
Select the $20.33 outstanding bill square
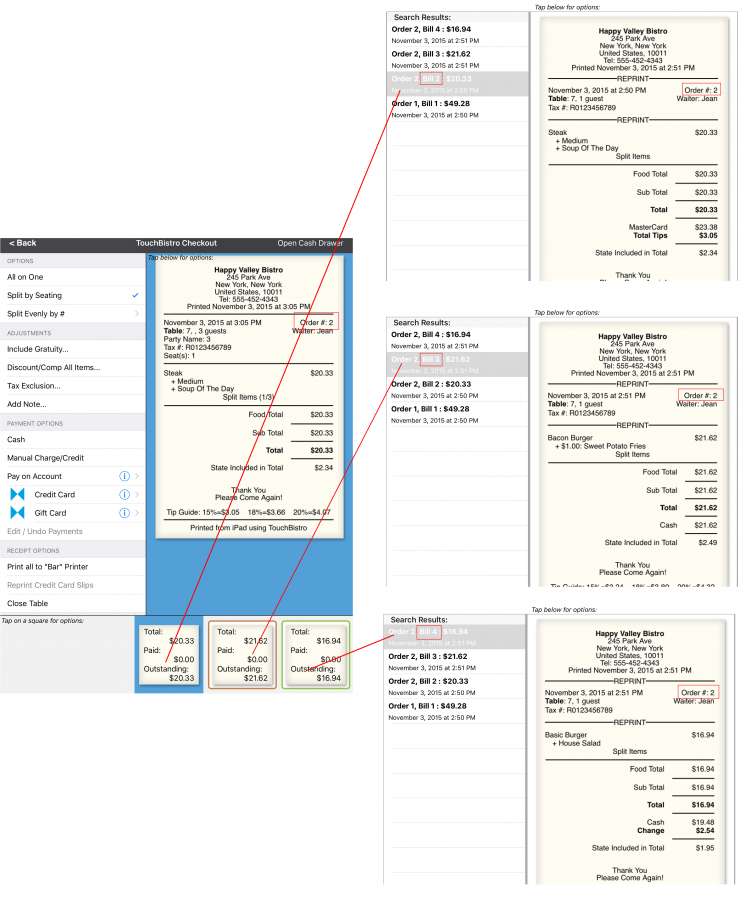pos(169,654)
